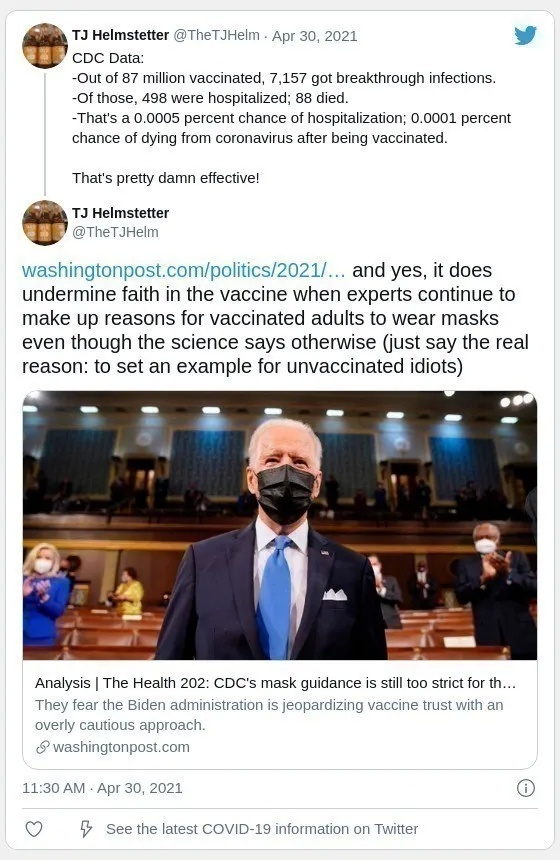Open the Apr 30, 2021 date in parent tweet
The width and height of the screenshot is (560, 860).
click(314, 36)
